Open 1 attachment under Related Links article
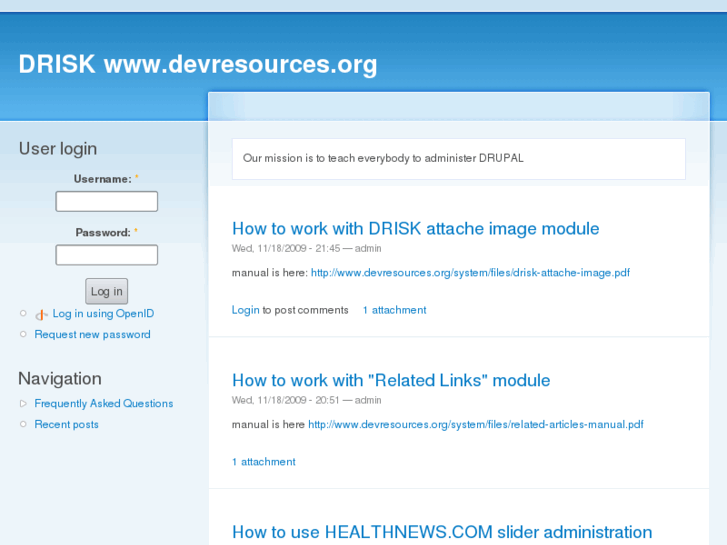Screen dimensions: 727x545 (x=264, y=462)
